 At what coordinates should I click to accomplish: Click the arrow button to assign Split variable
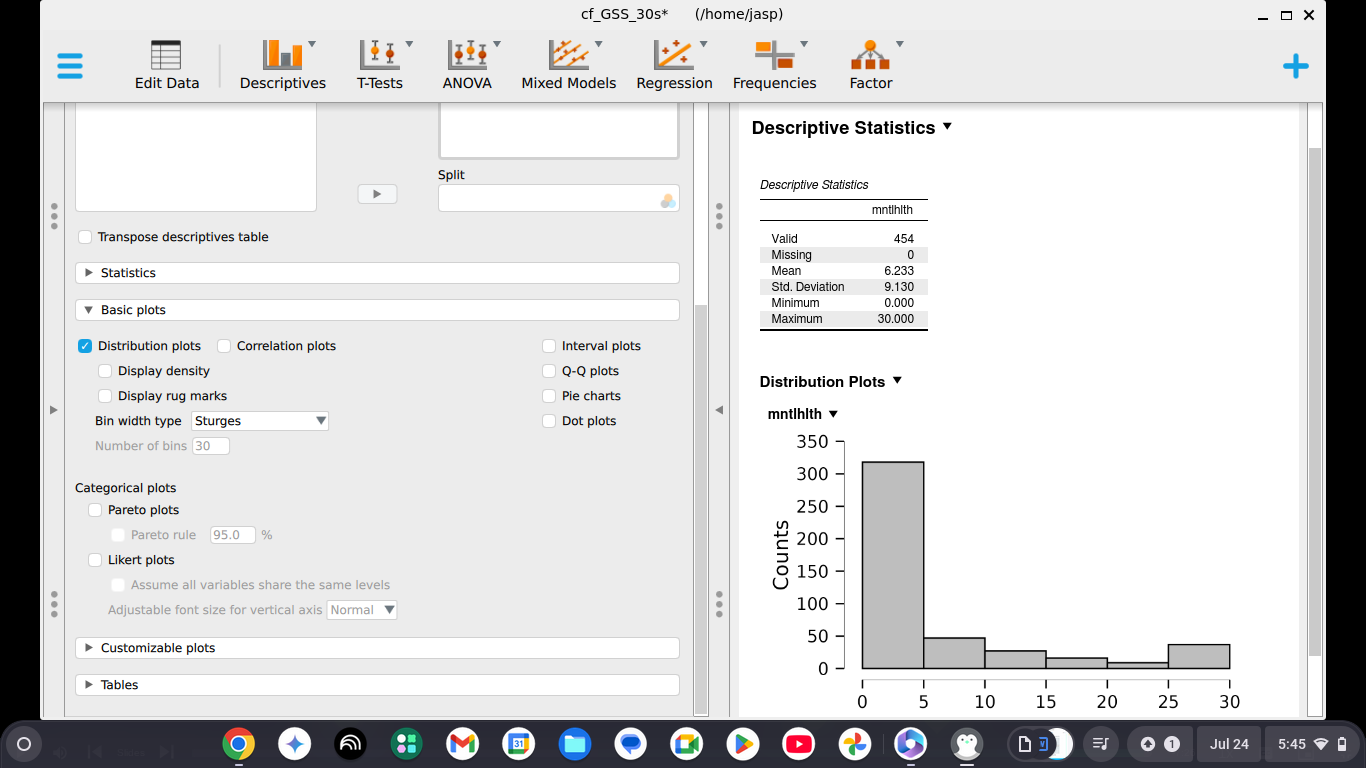tap(377, 194)
